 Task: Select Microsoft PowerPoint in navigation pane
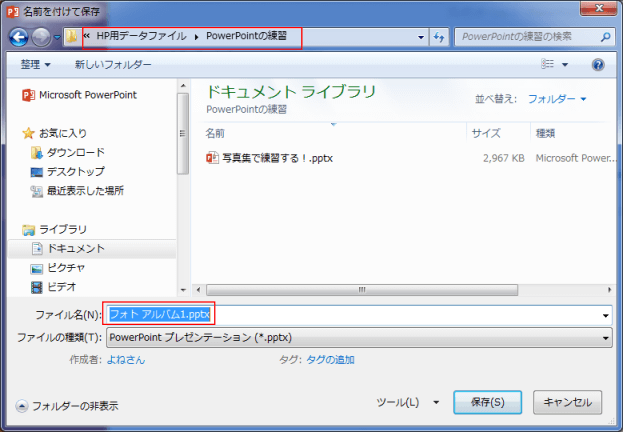point(79,95)
